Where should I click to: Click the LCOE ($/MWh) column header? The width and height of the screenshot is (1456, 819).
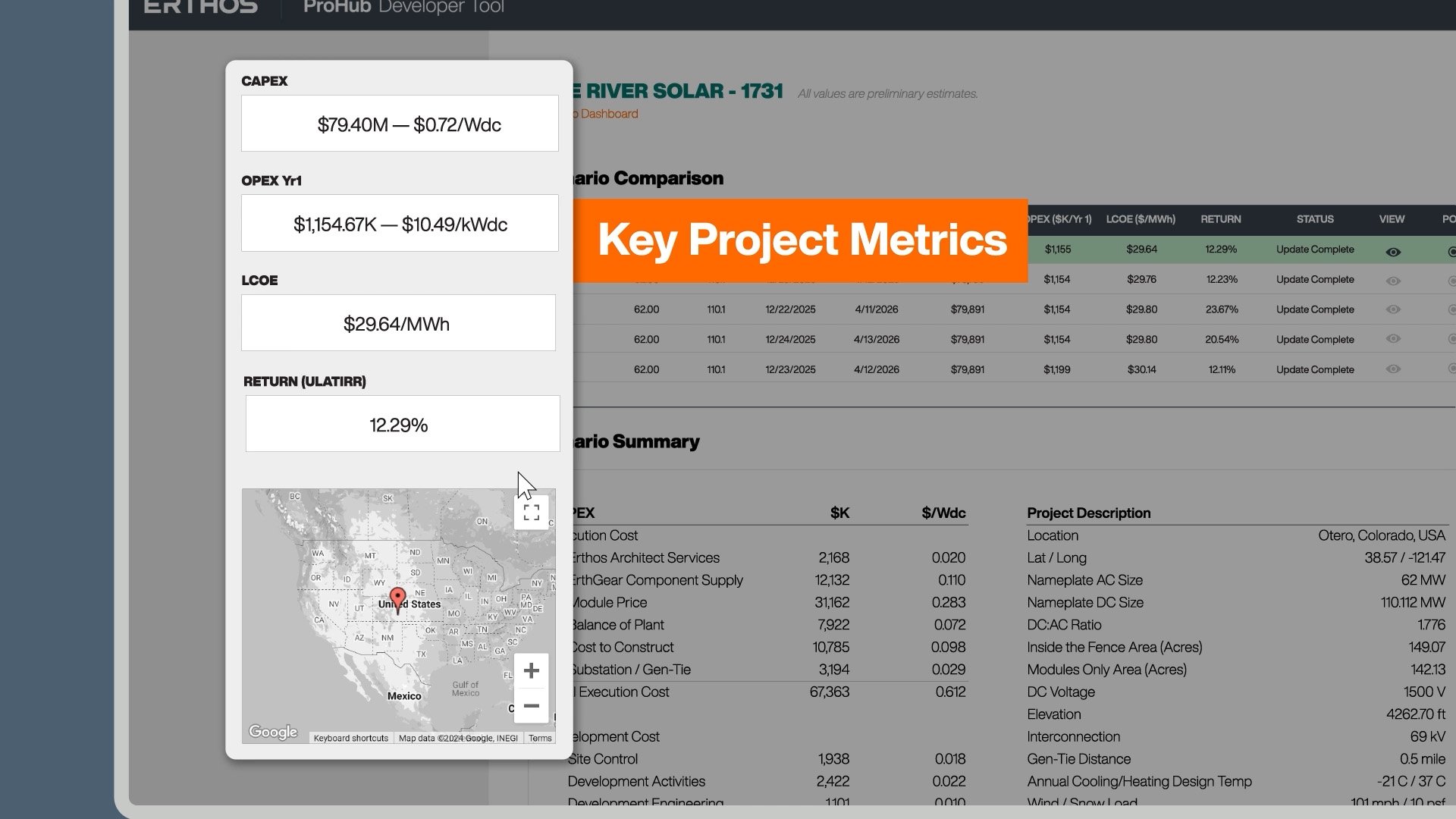click(x=1140, y=219)
